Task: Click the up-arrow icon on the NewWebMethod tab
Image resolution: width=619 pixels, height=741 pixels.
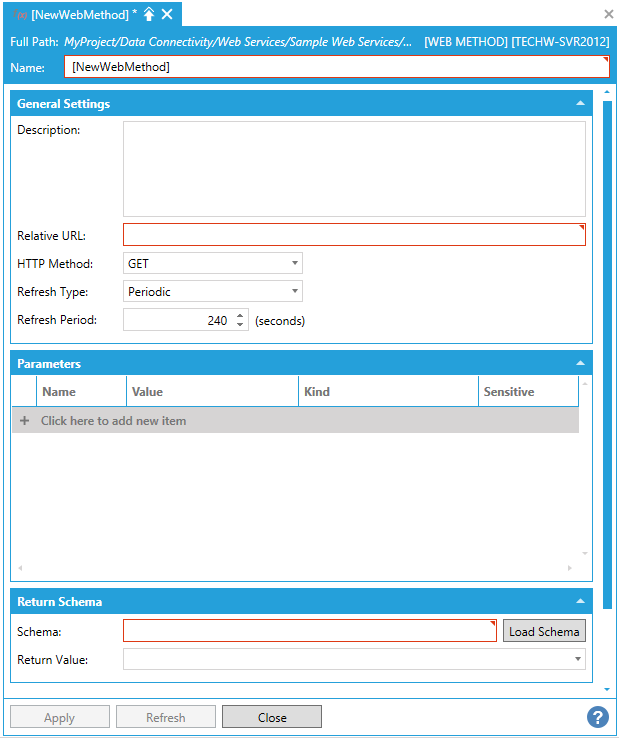Action: (x=149, y=14)
